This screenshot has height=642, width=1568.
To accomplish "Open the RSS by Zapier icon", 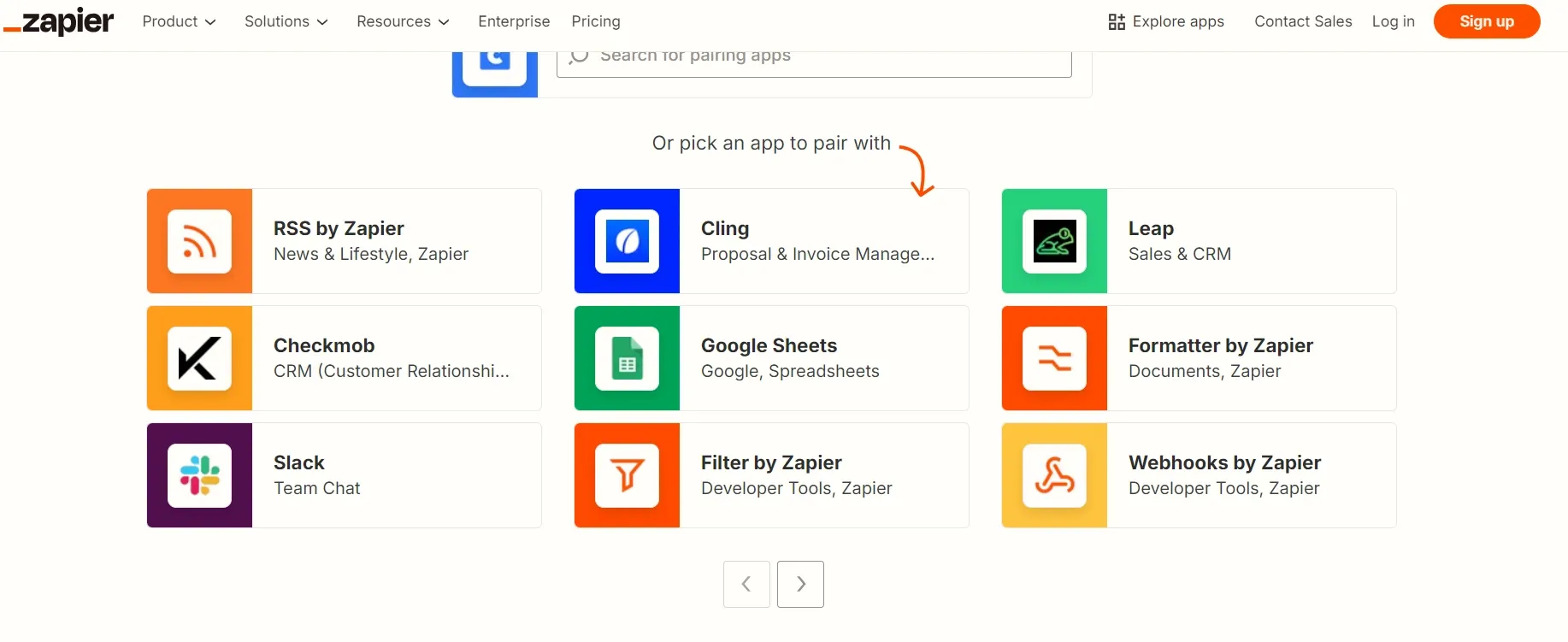I will point(199,241).
